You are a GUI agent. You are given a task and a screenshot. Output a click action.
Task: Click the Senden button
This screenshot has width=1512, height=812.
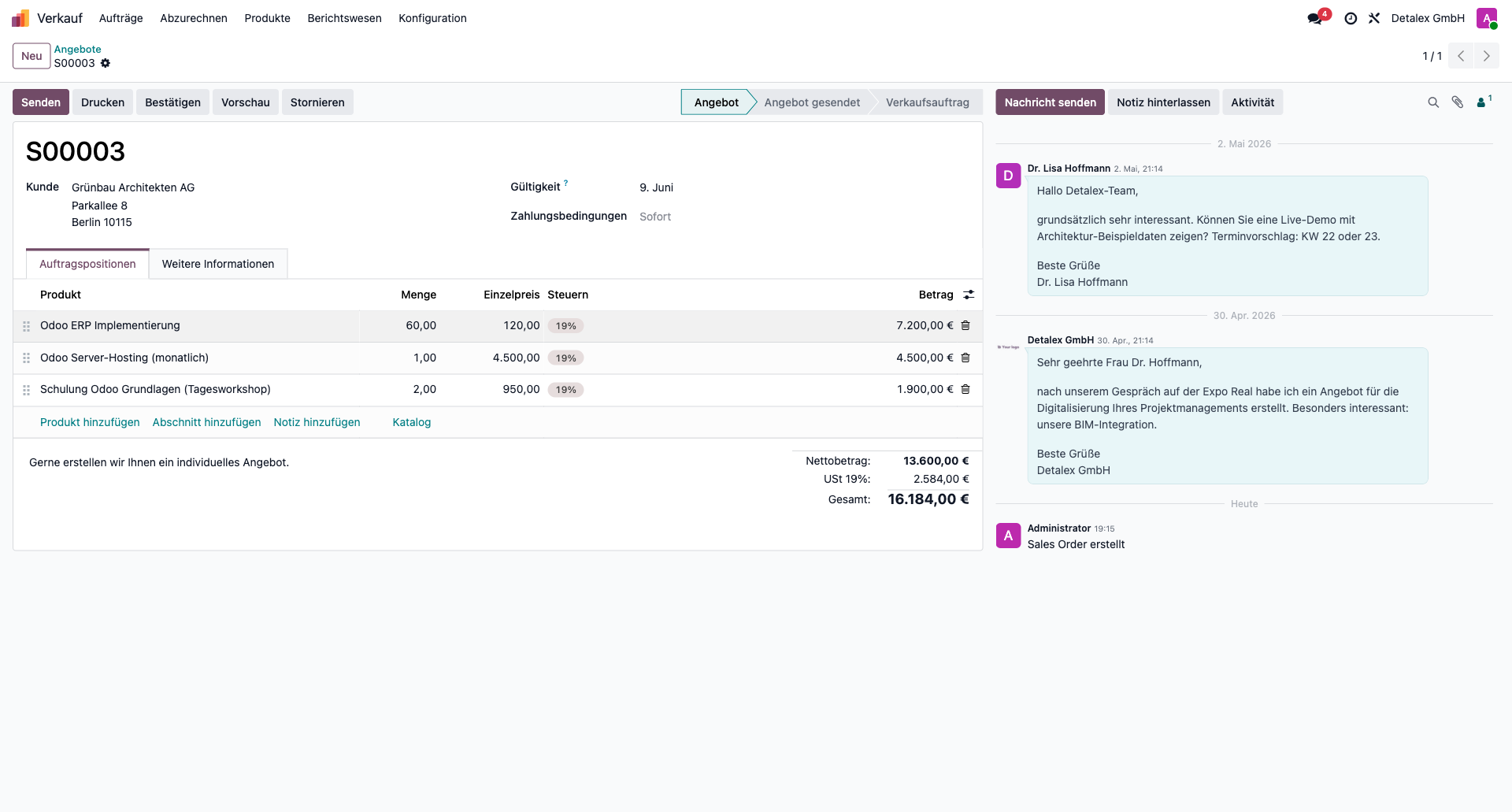[x=41, y=102]
